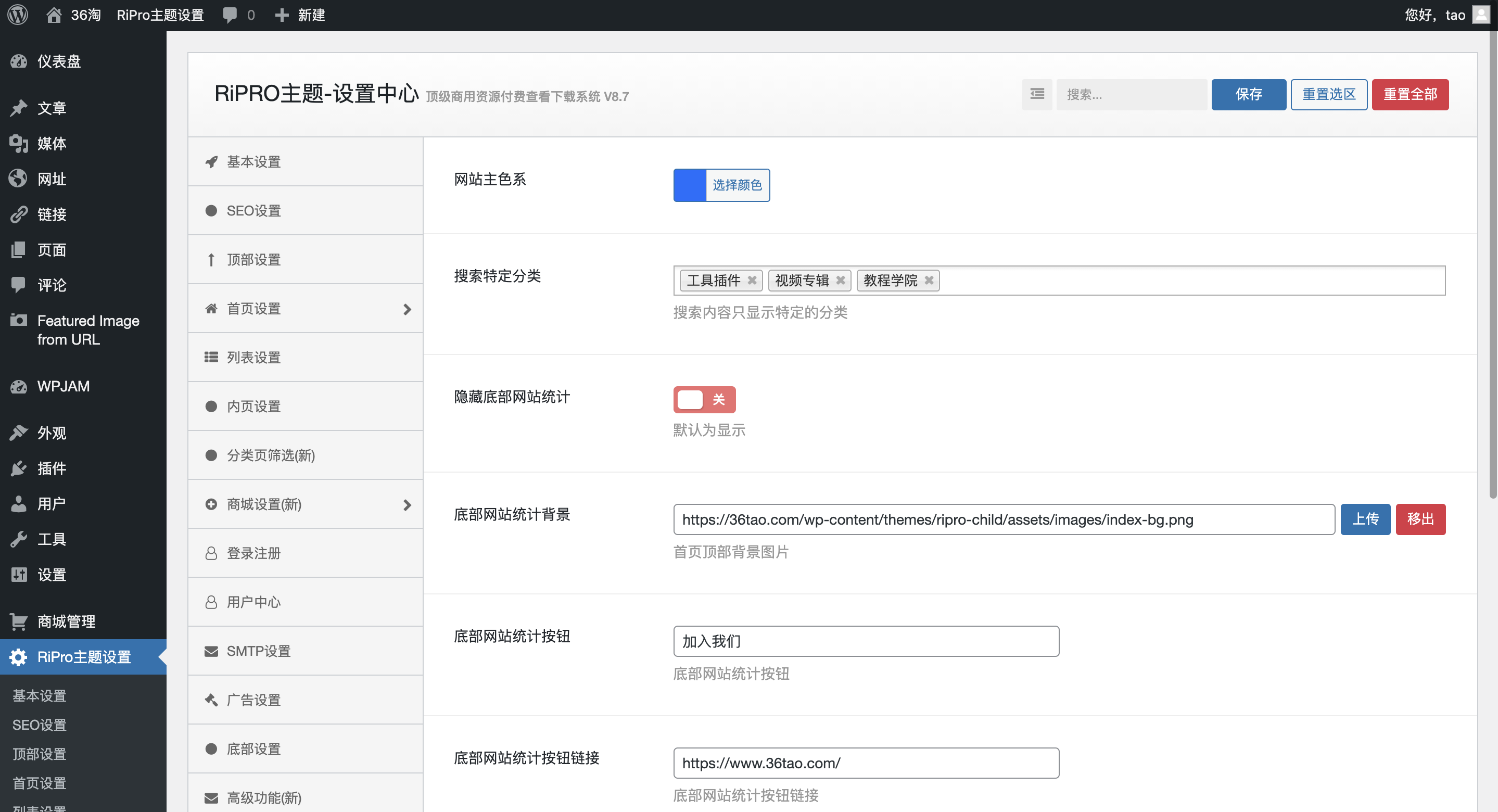Screen dimensions: 1498x812
Task: Click the 底部网站统计按钮 text field
Action: pyautogui.click(x=865, y=641)
